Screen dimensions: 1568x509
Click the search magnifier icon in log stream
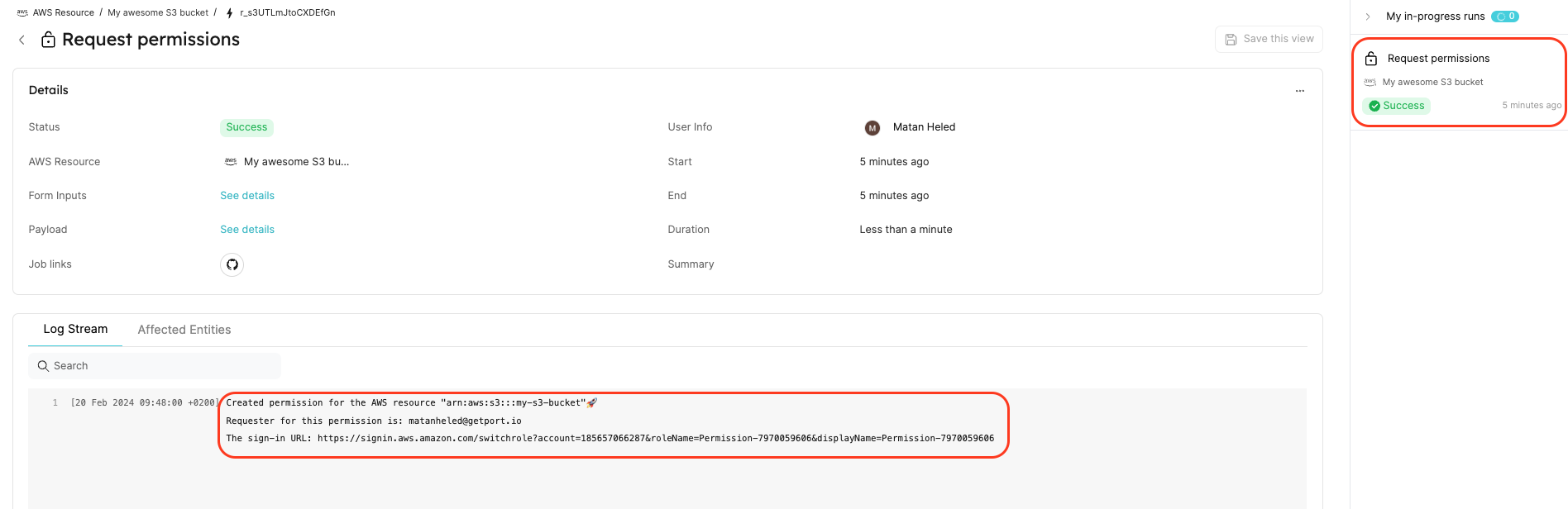point(43,366)
